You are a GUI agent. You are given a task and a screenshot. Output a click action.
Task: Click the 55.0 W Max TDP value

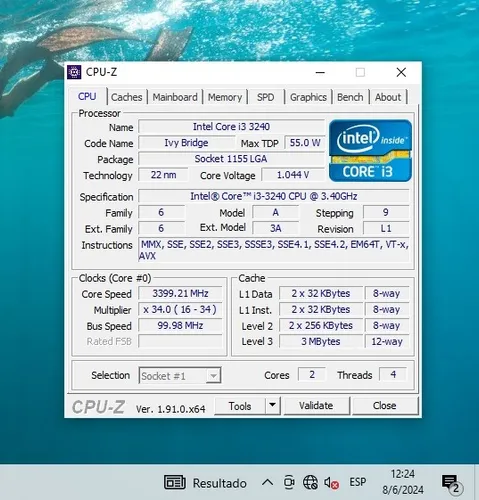point(305,143)
